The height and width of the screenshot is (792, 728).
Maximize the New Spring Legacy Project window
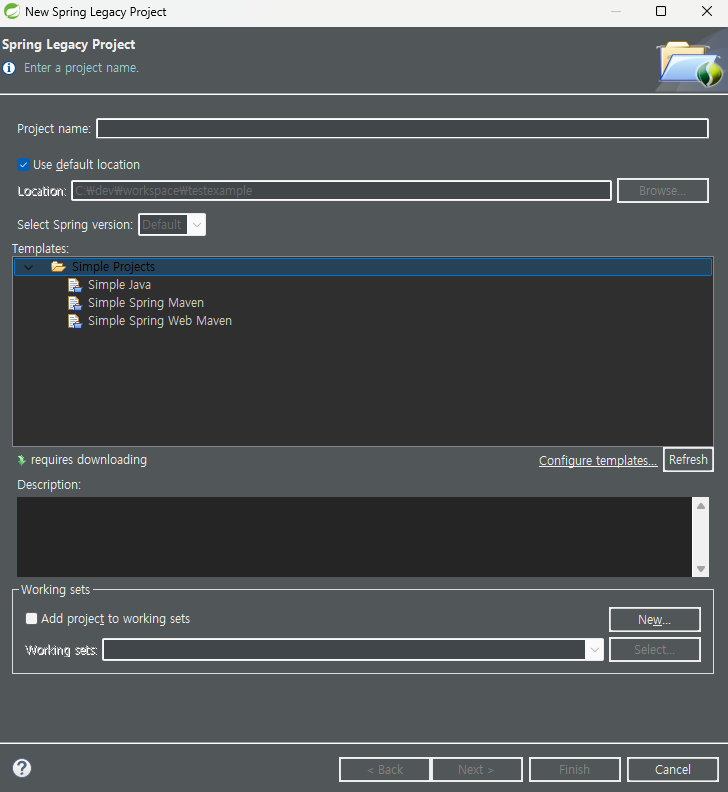click(x=661, y=11)
